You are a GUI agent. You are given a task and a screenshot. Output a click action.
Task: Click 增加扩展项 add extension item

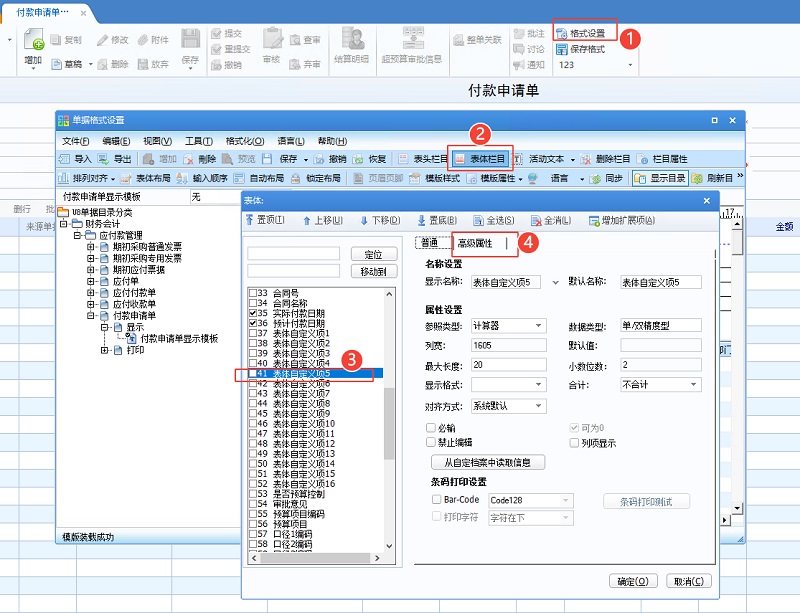coord(621,220)
